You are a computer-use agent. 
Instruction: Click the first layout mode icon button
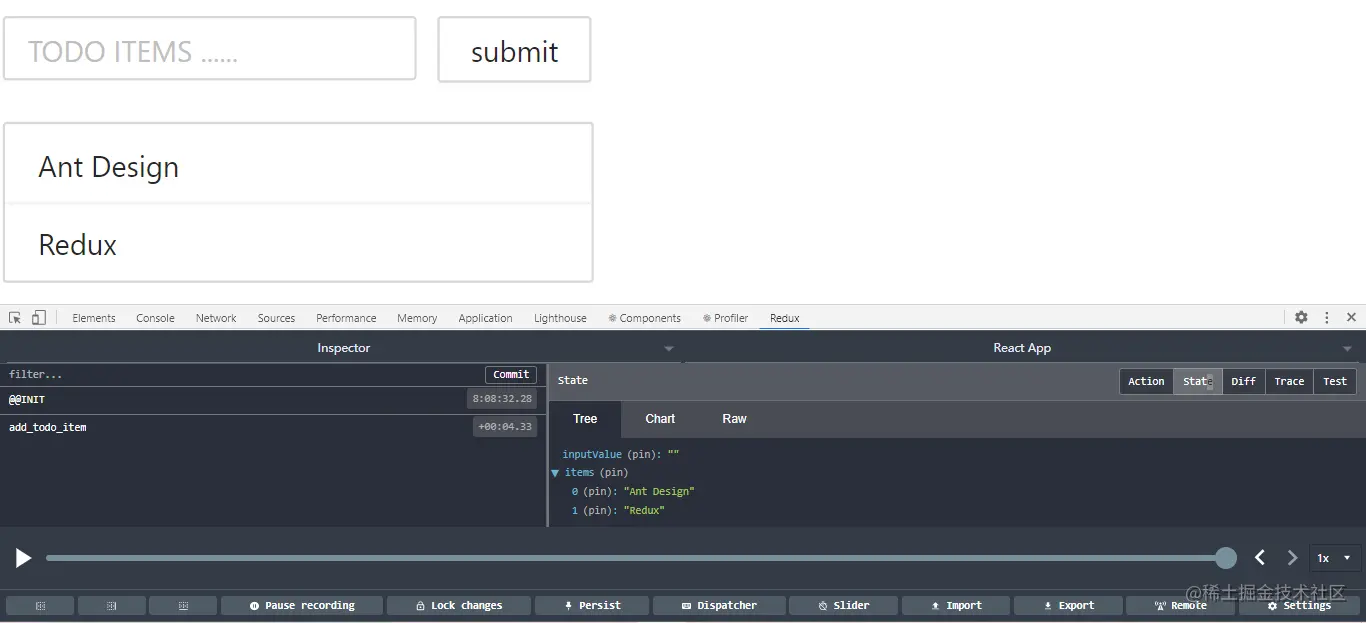tap(40, 605)
